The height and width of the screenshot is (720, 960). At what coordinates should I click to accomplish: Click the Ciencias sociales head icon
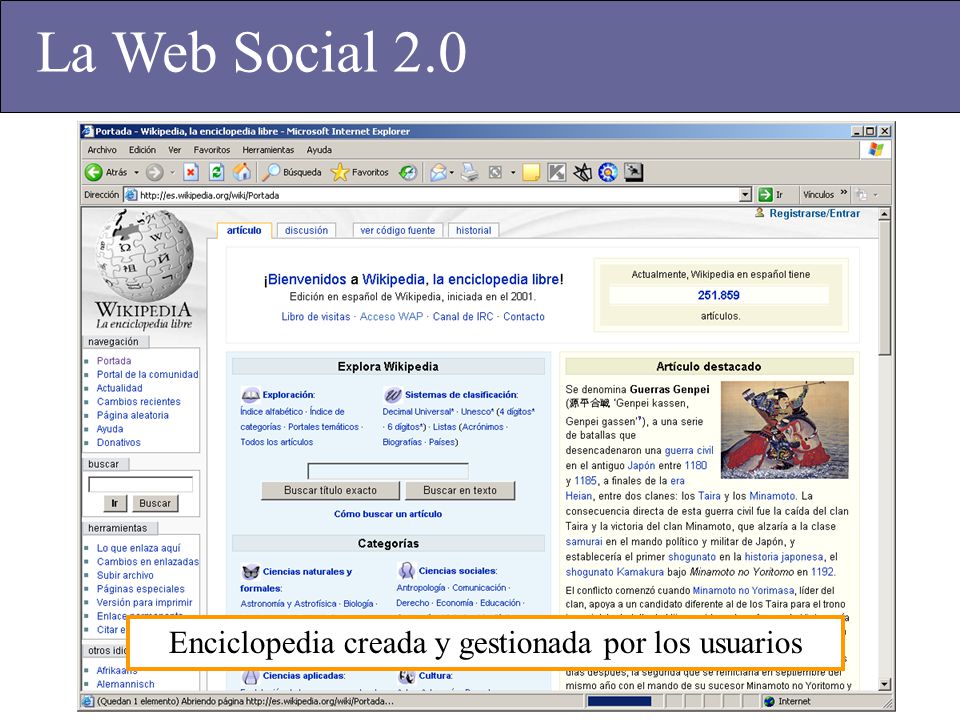[x=407, y=571]
